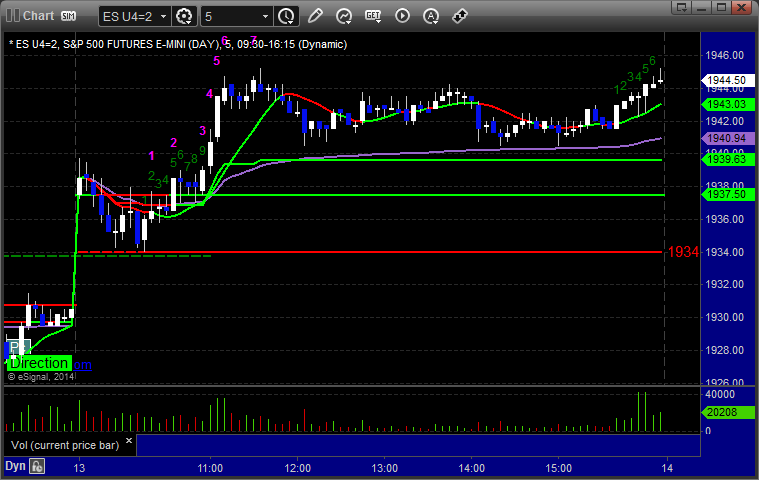This screenshot has height=480, width=759.
Task: Click the 1943.03 green price label
Action: pos(728,105)
